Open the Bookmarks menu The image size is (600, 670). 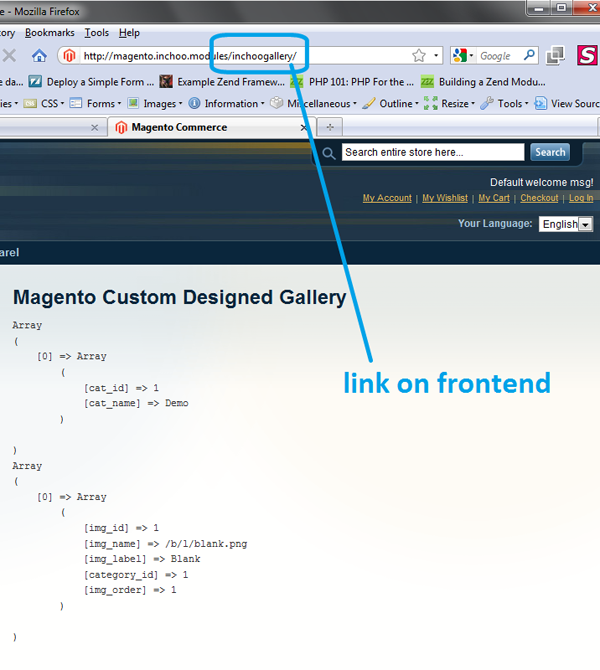point(50,33)
